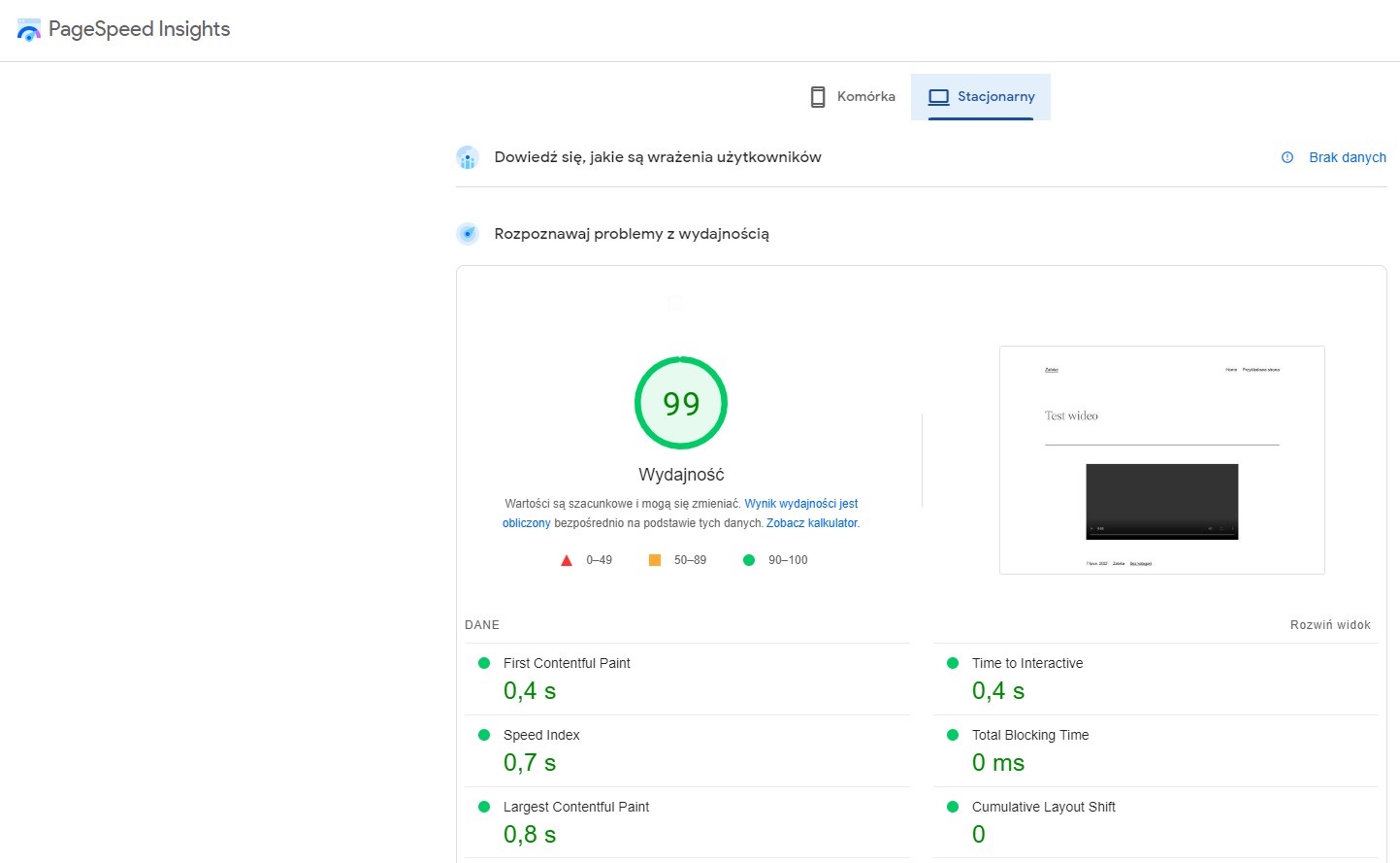1400x863 pixels.
Task: Click the user experience section icon
Action: 468,157
